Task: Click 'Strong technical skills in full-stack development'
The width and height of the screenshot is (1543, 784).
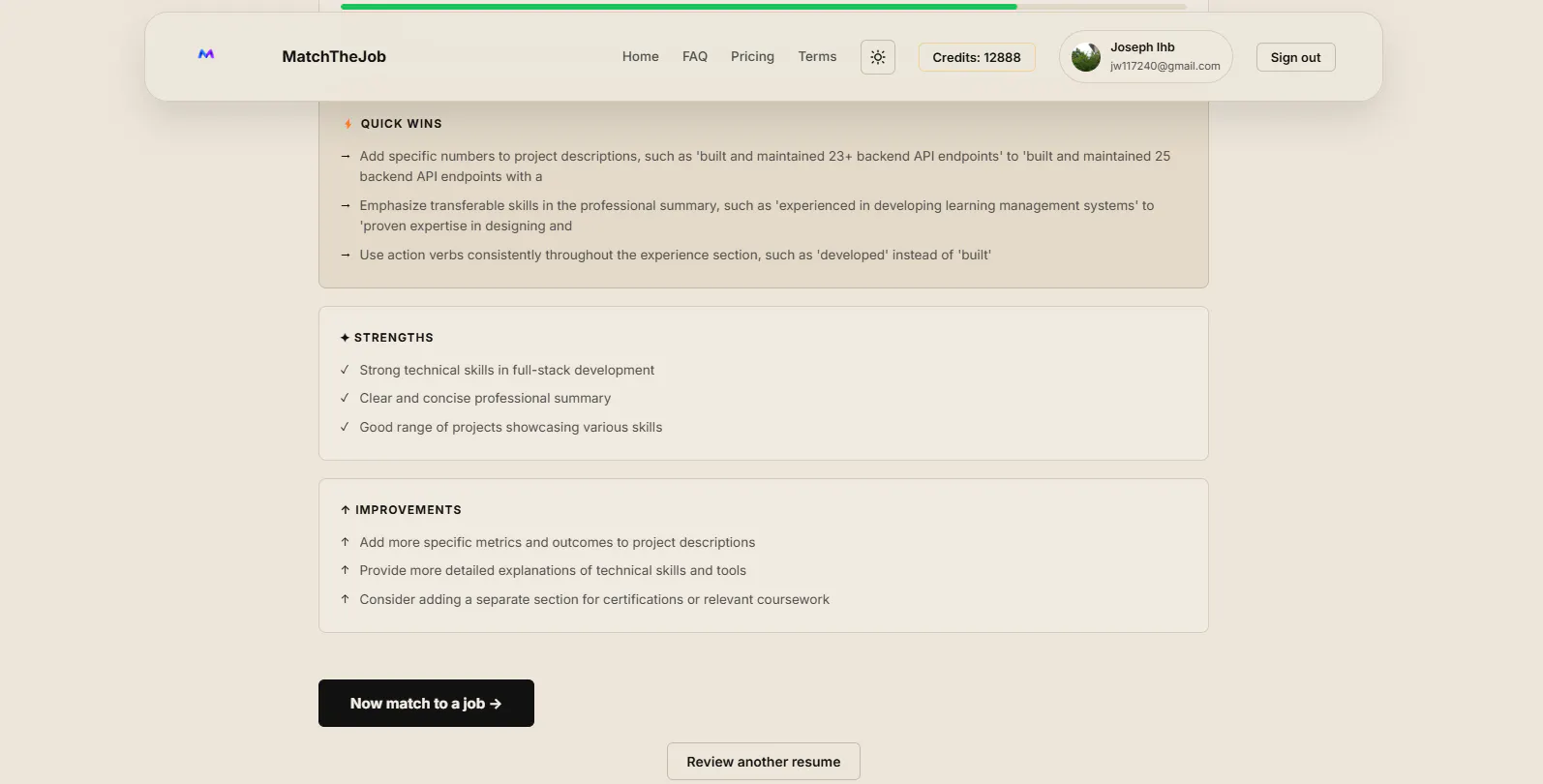Action: (507, 370)
